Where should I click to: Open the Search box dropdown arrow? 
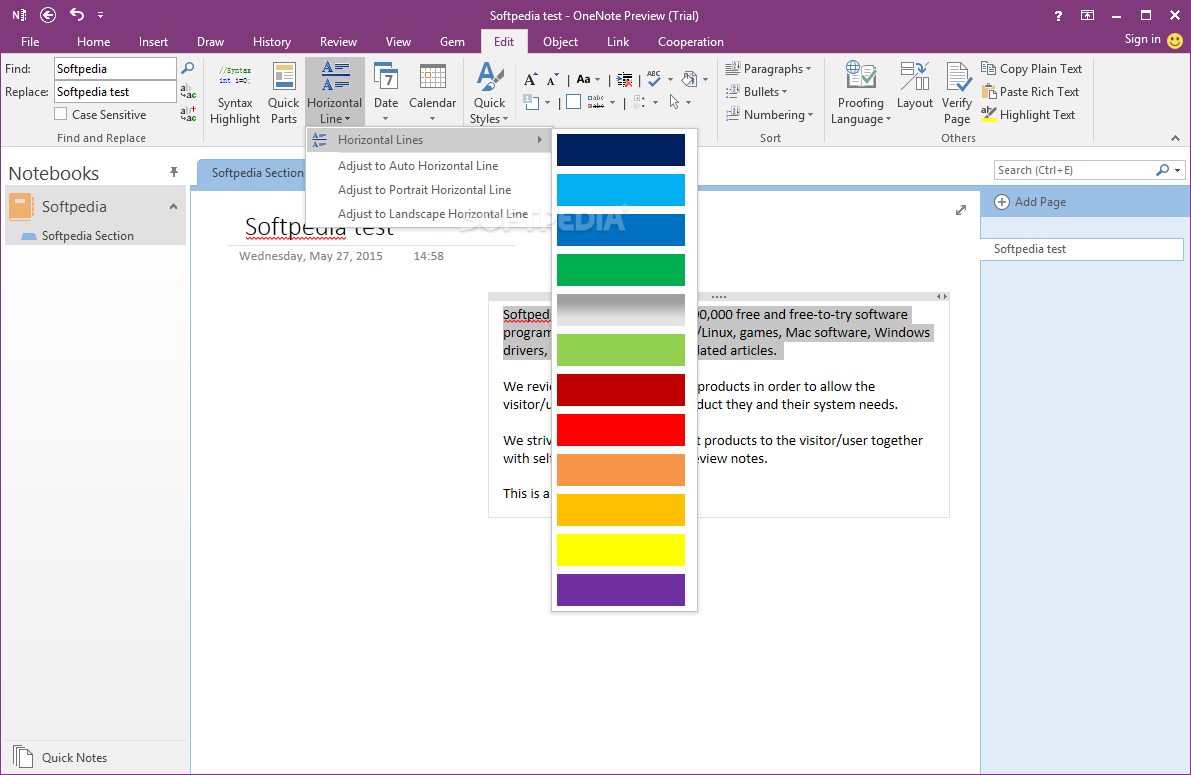[x=1177, y=170]
